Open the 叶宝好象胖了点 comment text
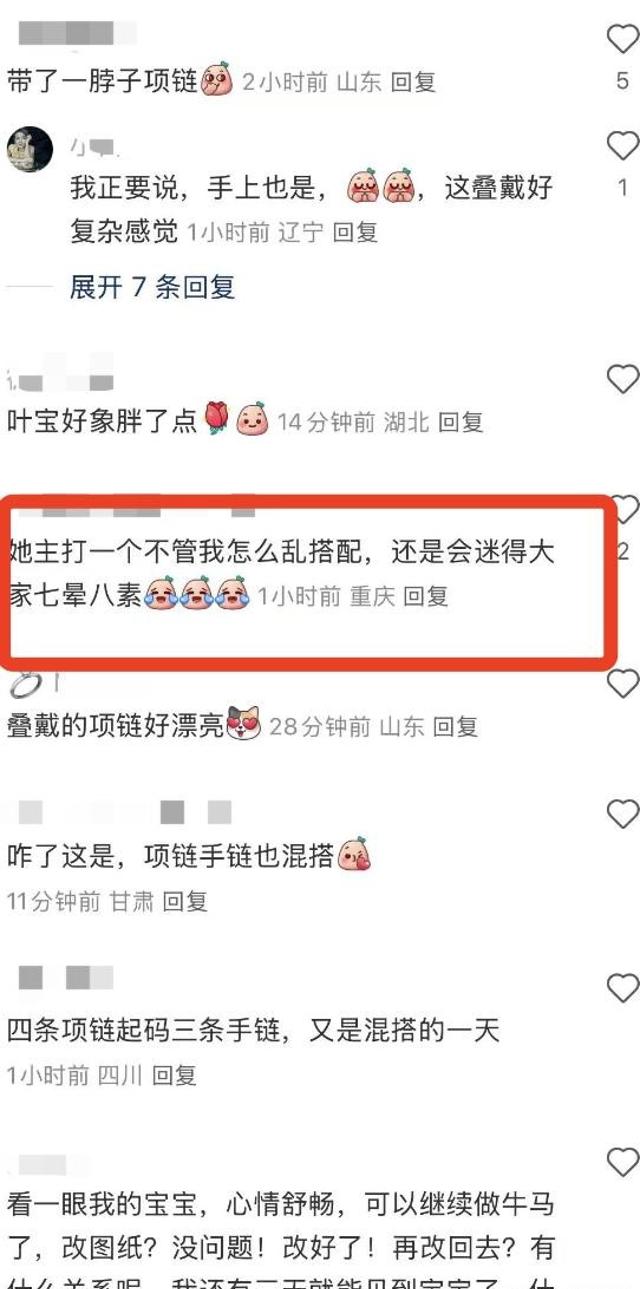This screenshot has height=1289, width=640. (102, 421)
